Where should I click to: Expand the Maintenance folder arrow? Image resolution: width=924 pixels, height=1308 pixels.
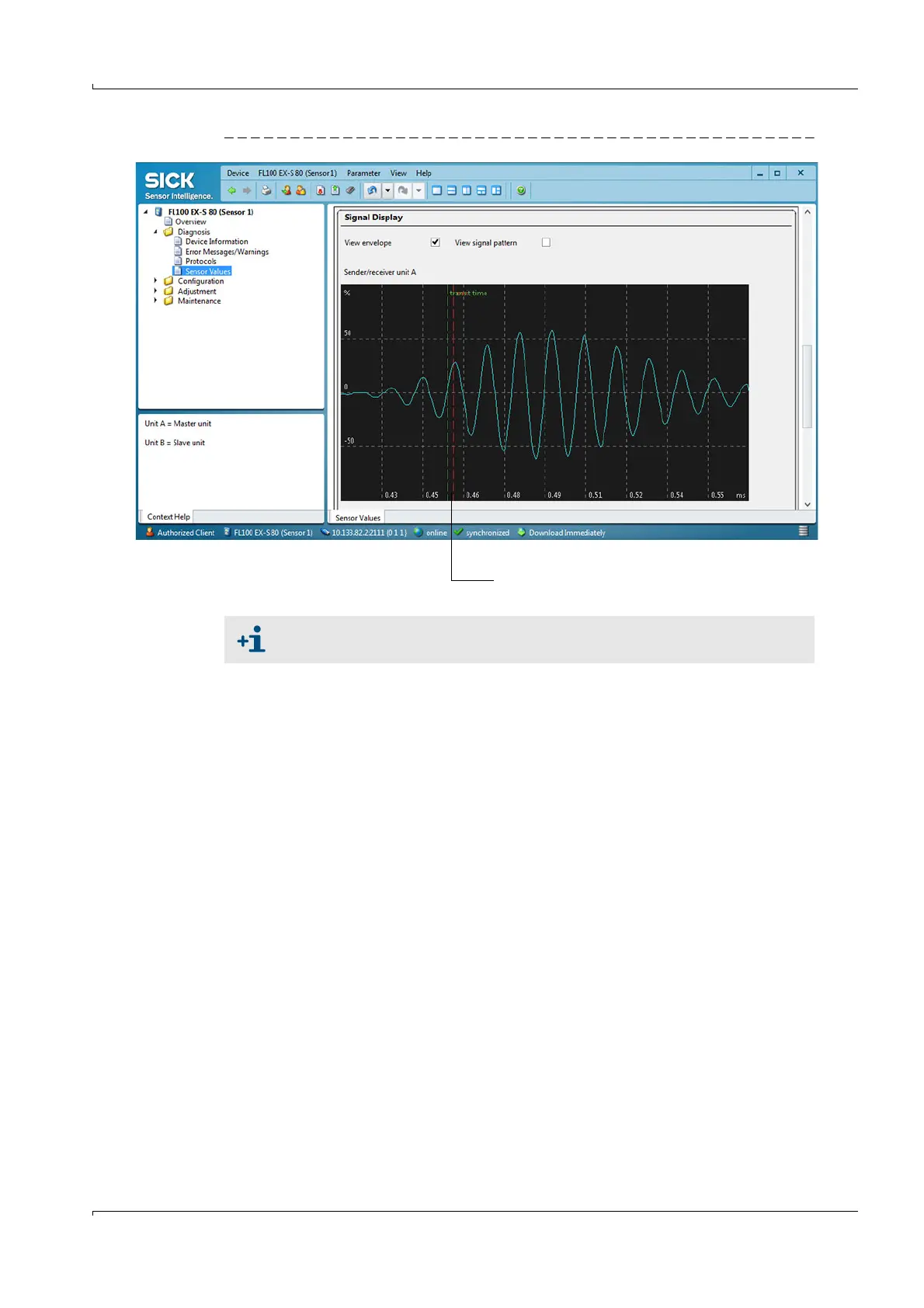pyautogui.click(x=155, y=301)
